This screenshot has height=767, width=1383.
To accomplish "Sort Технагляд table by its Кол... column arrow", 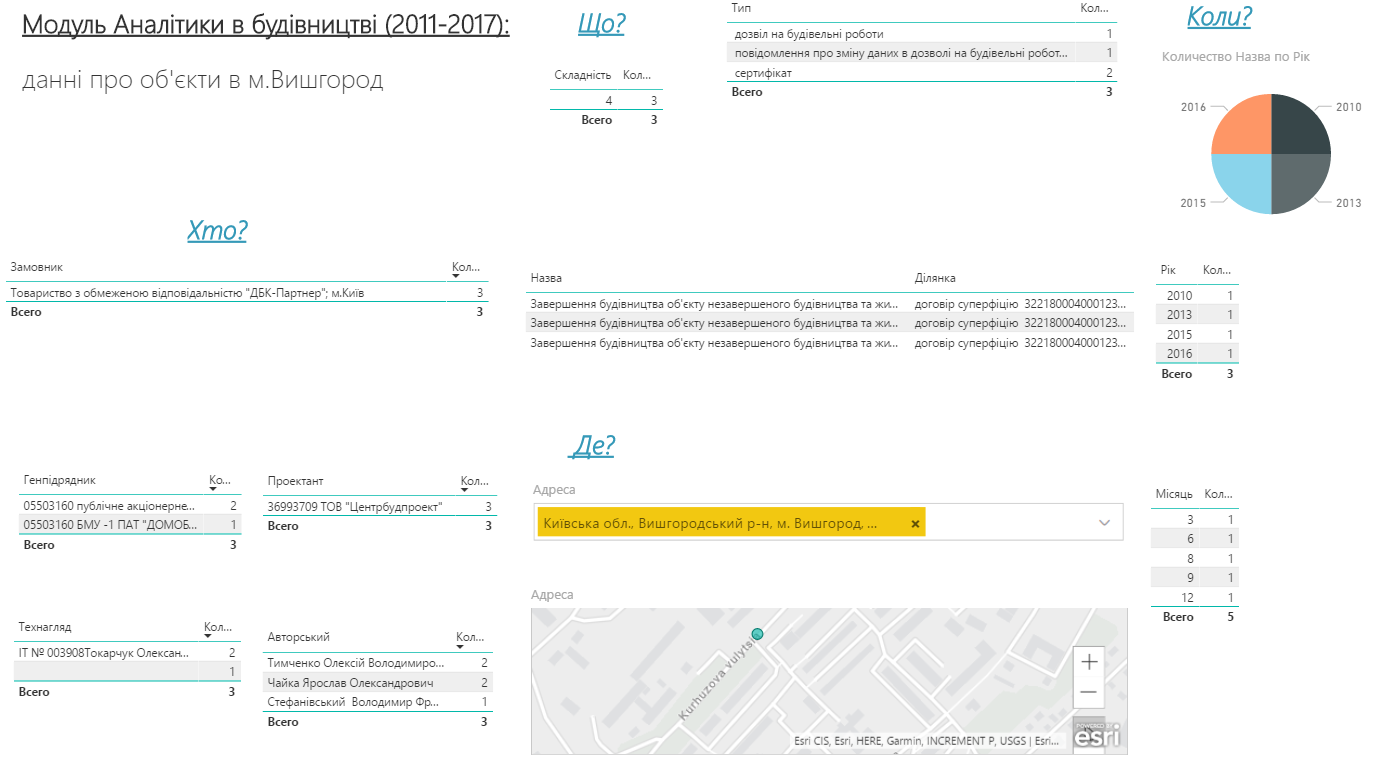I will (209, 636).
